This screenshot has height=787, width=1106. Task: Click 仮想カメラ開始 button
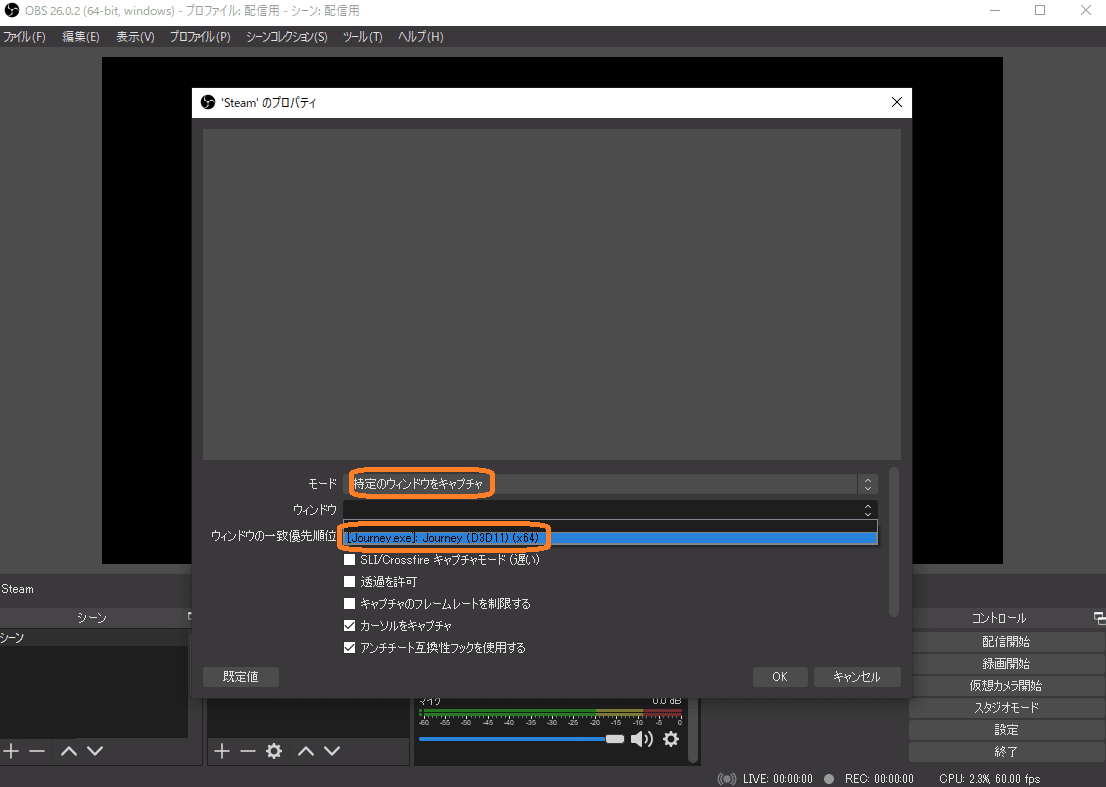click(x=1007, y=685)
